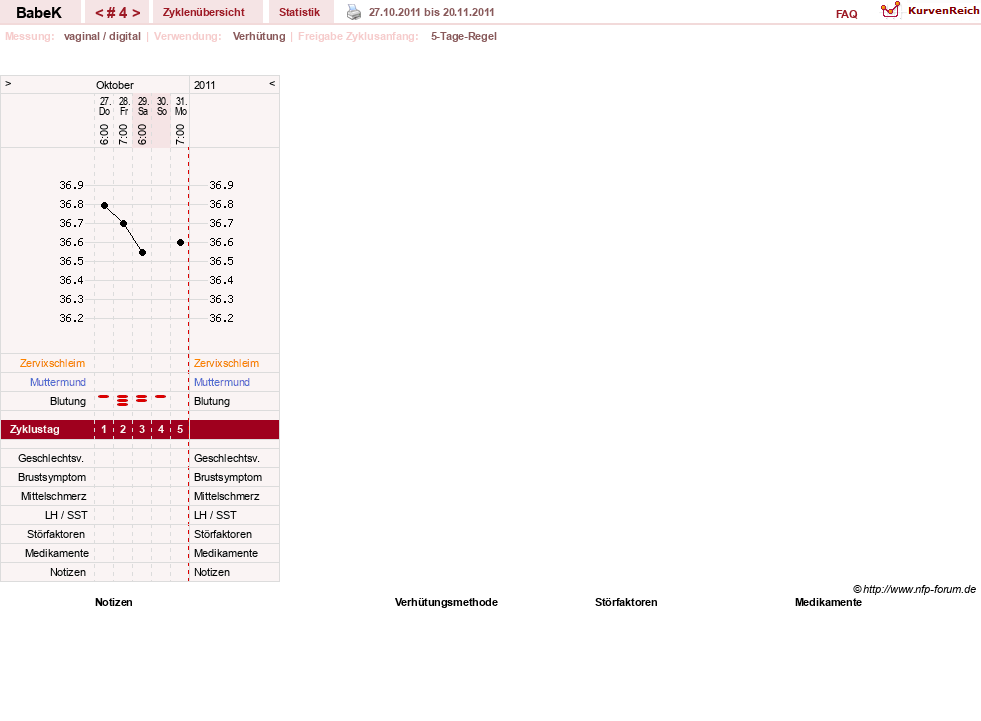
Task: Click the left 'LH / SST' row label
Action: [x=66, y=515]
